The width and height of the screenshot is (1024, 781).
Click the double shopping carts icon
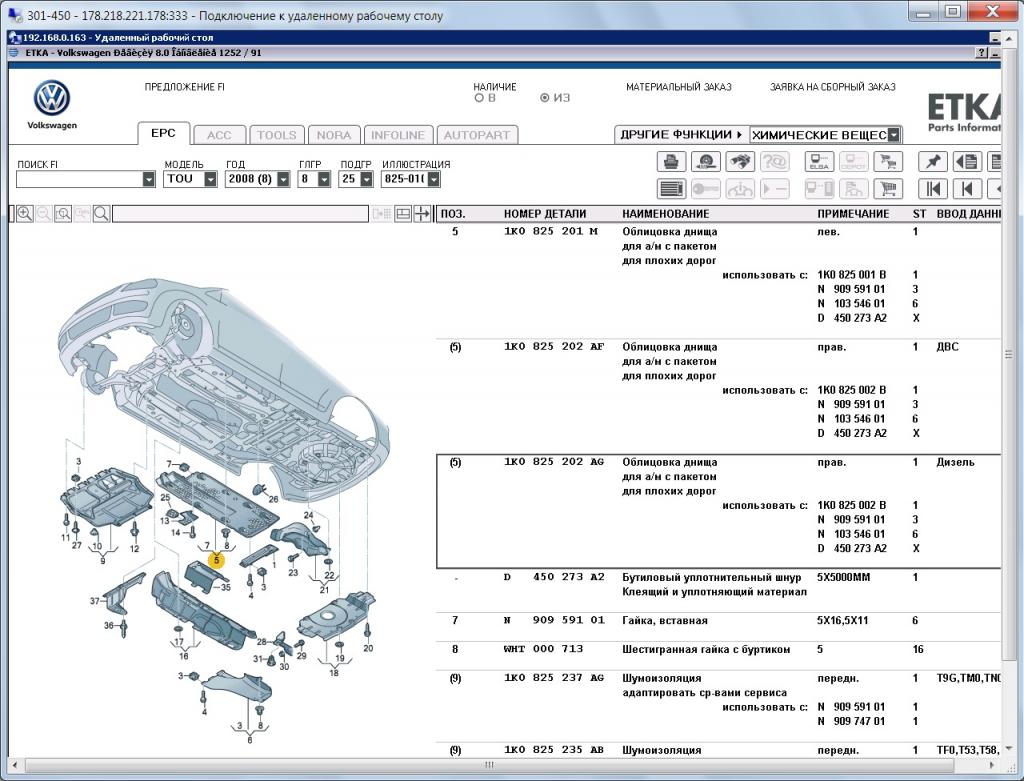888,161
